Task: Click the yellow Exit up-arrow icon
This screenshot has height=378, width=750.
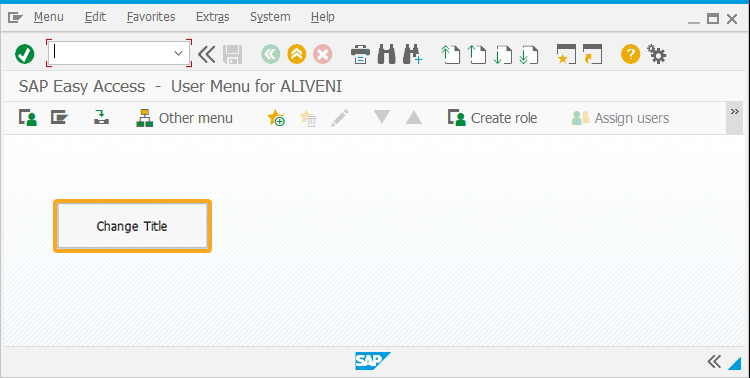Action: 297,54
